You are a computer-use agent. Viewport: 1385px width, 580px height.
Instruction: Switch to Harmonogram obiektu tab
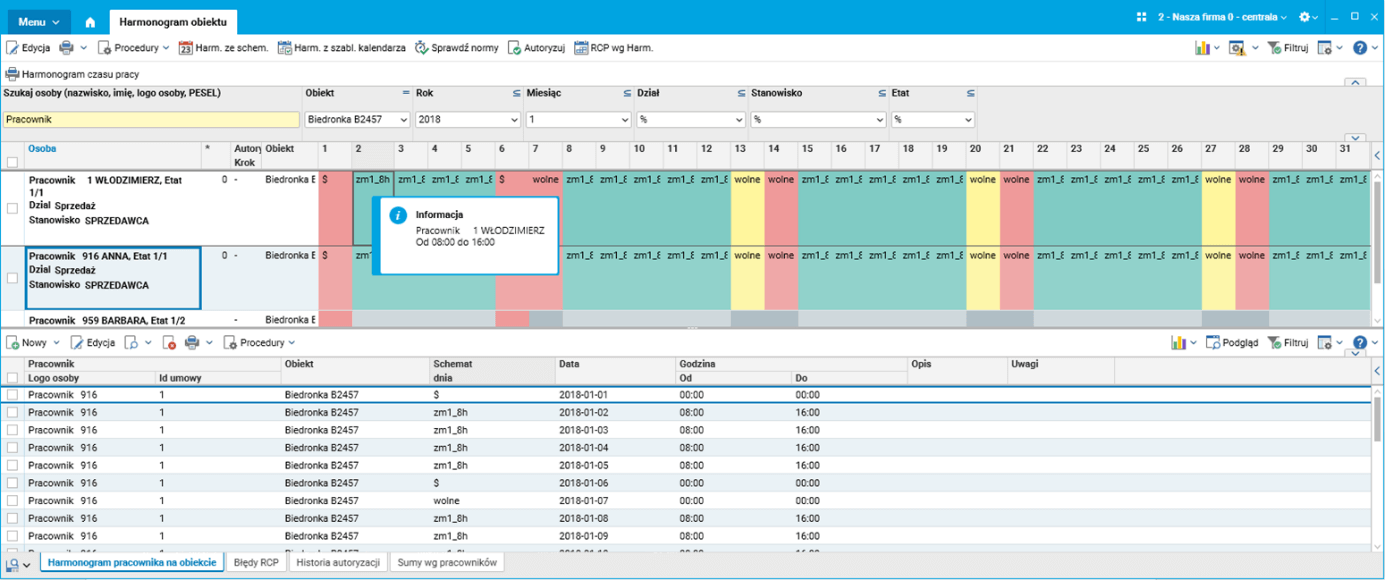(173, 21)
